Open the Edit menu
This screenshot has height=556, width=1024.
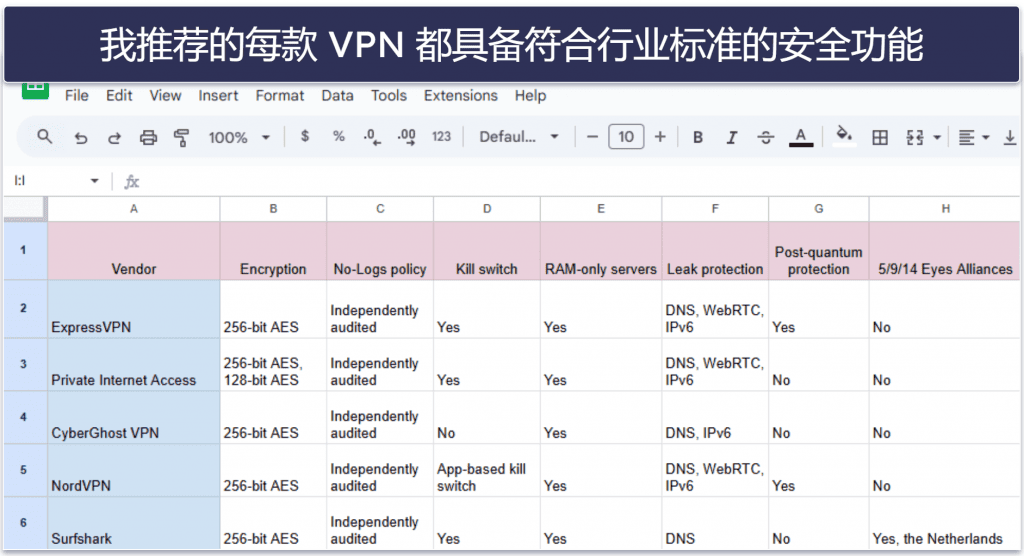point(119,95)
